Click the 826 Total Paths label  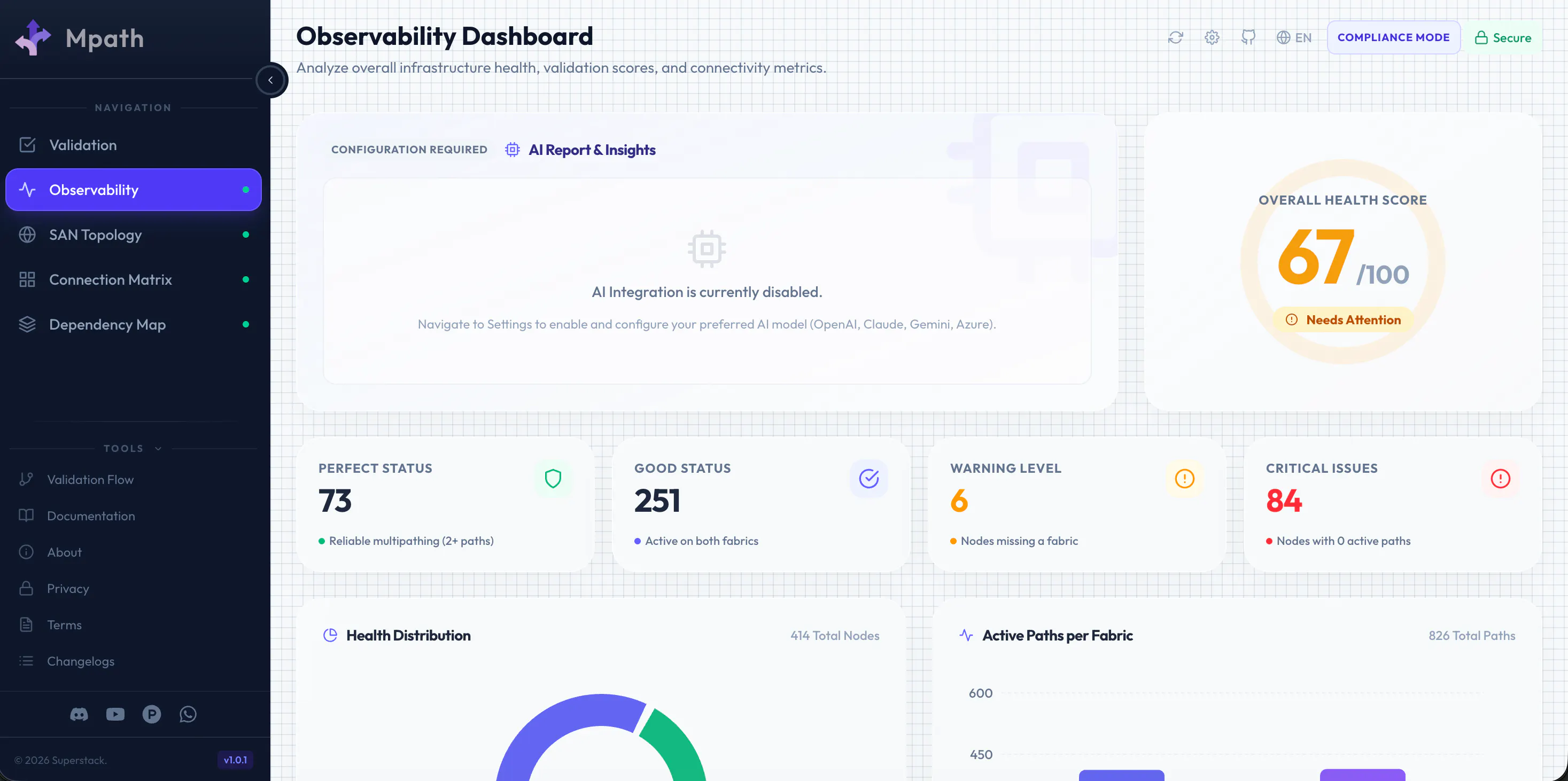click(x=1472, y=636)
